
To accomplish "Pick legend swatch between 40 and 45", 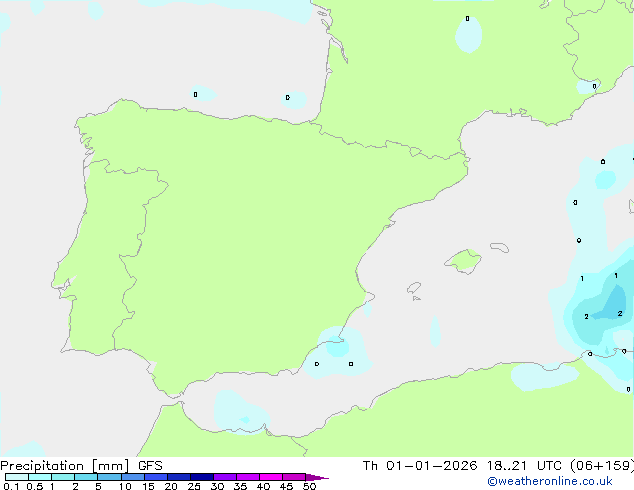I will (x=271, y=477).
